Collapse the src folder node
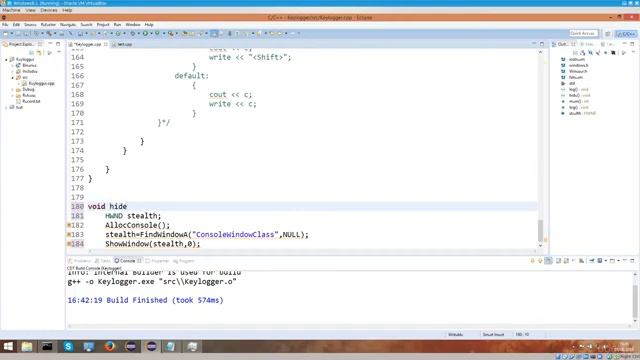This screenshot has height=360, width=640. [13, 78]
